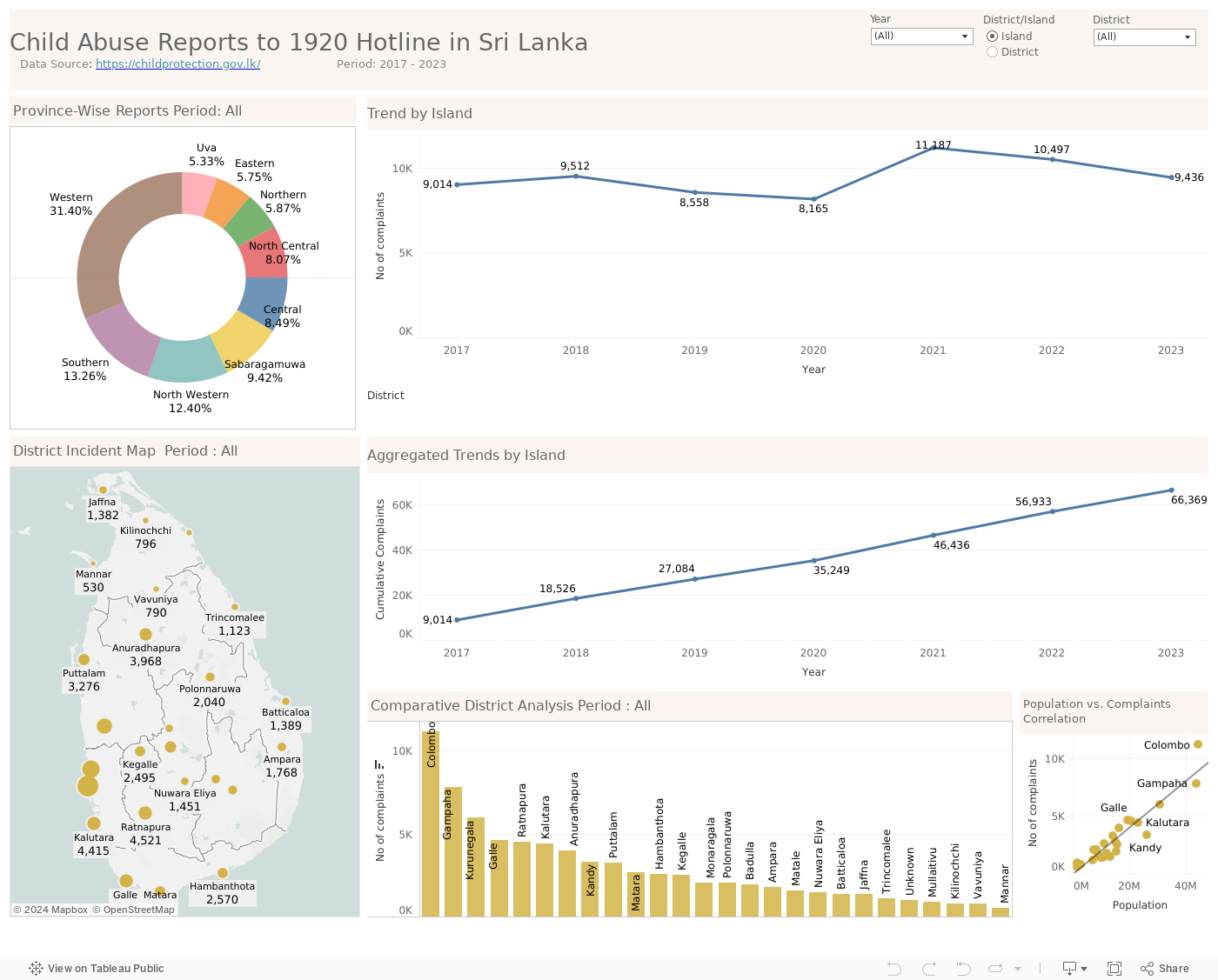Click the Polonnaruwa map marker

coord(210,677)
